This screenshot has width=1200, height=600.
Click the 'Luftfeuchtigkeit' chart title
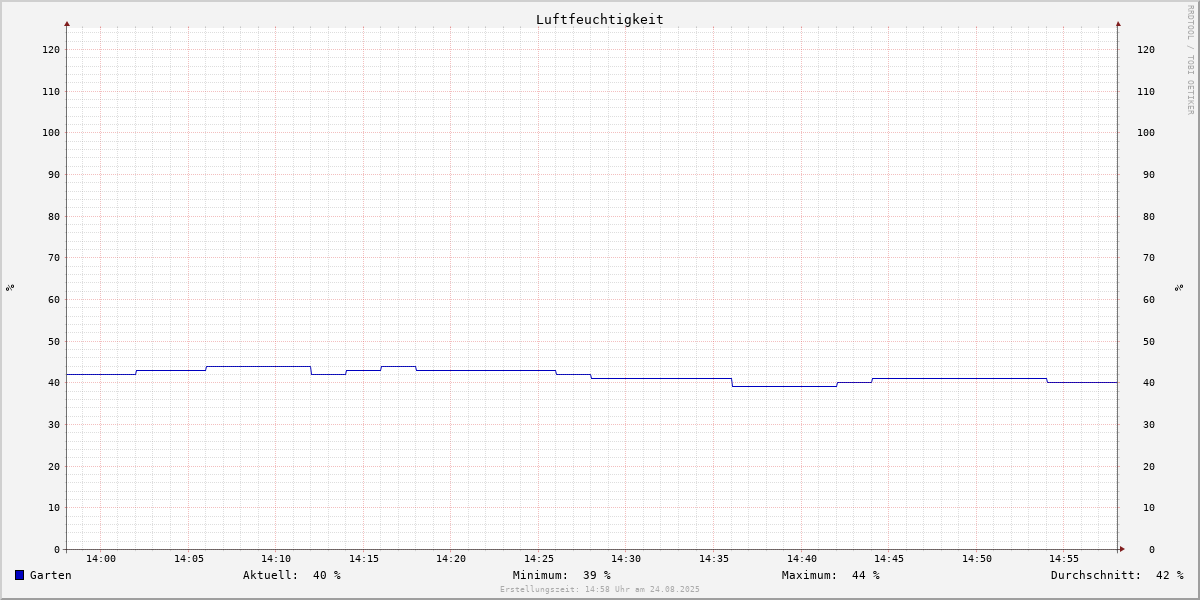point(600,19)
